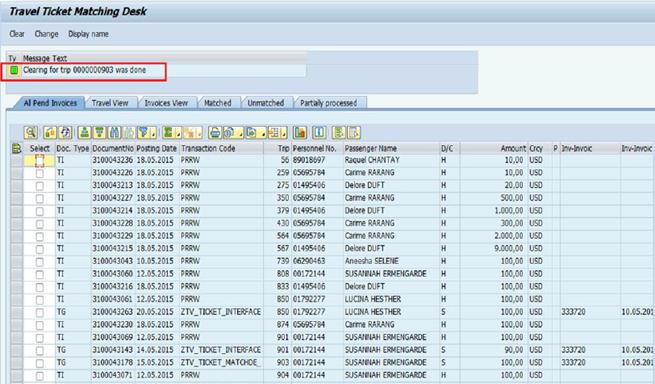
Task: Display the graphic chart icon
Action: tap(300, 132)
